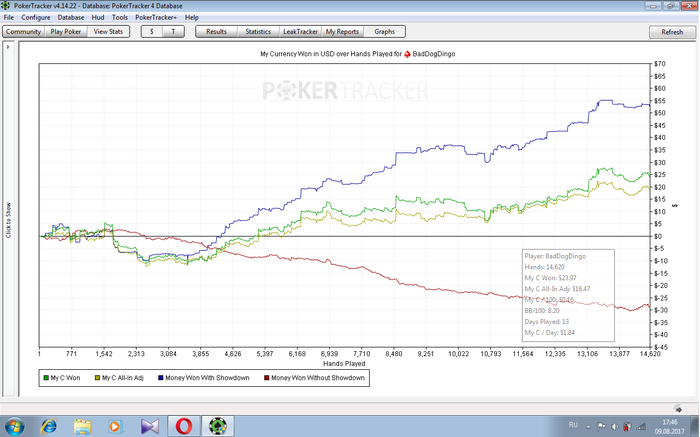
Task: Click the volume speaker tray icon
Action: 614,426
